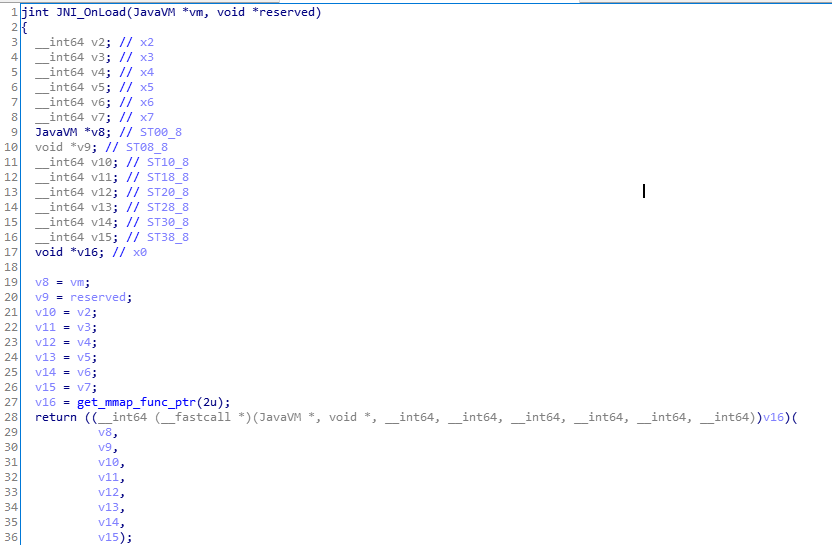Click the 'JavaVM *vm' parameter in the signature
This screenshot has height=545, width=832.
(168, 12)
